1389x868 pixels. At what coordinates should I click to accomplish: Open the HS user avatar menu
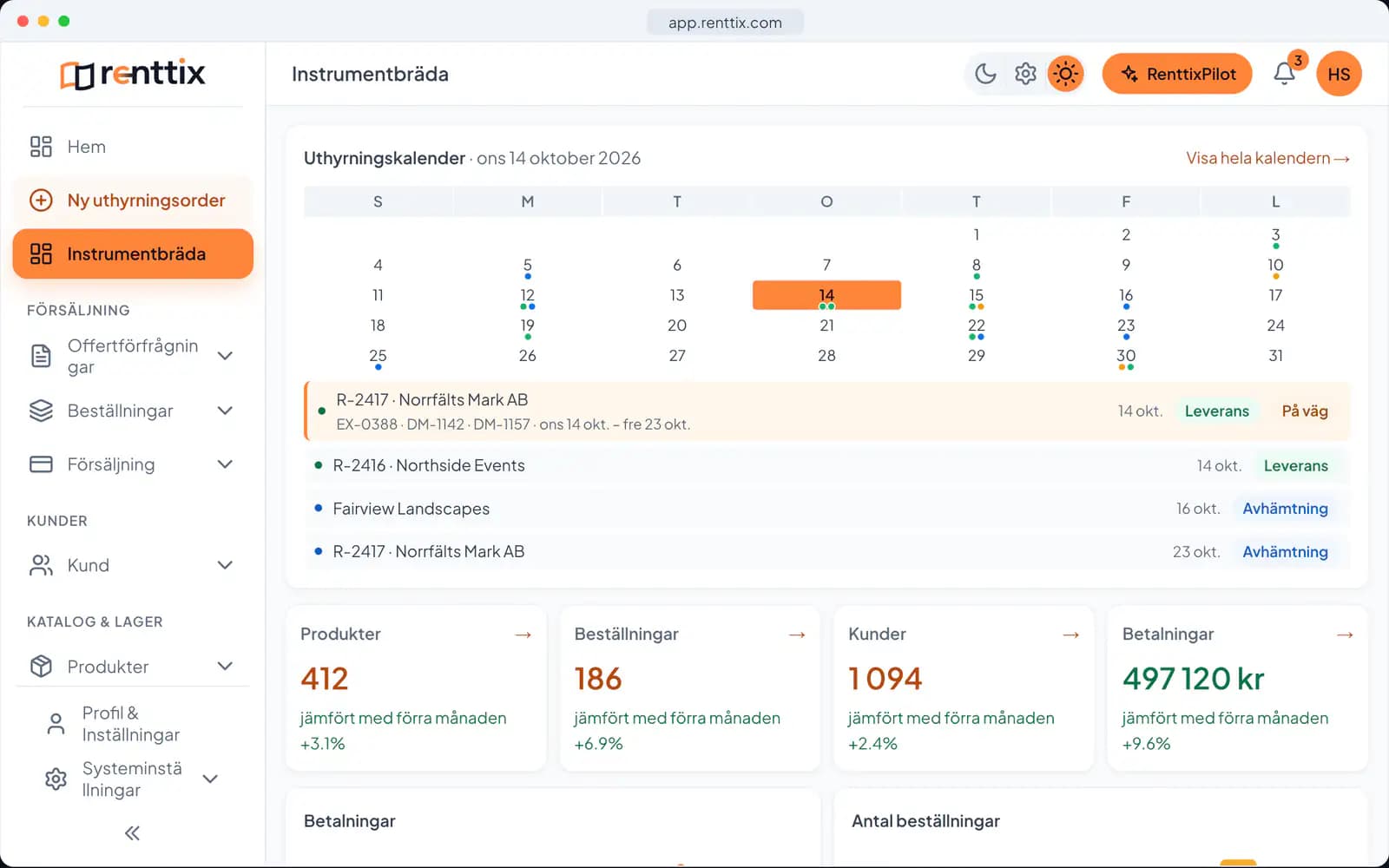pos(1339,74)
